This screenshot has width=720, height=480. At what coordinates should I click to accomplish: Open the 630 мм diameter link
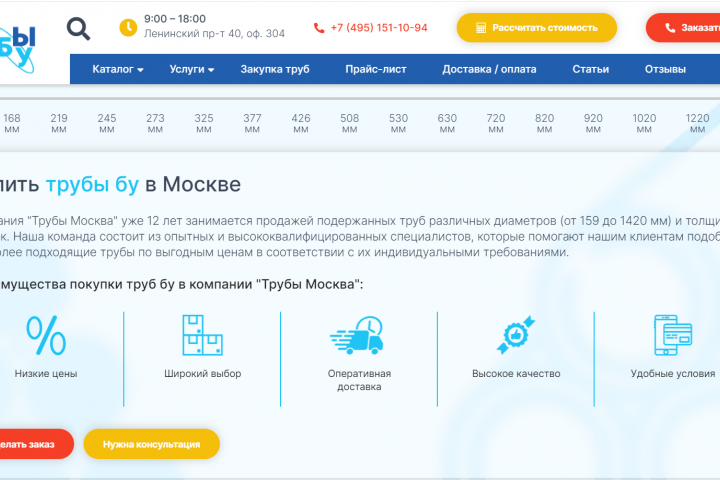pyautogui.click(x=447, y=123)
